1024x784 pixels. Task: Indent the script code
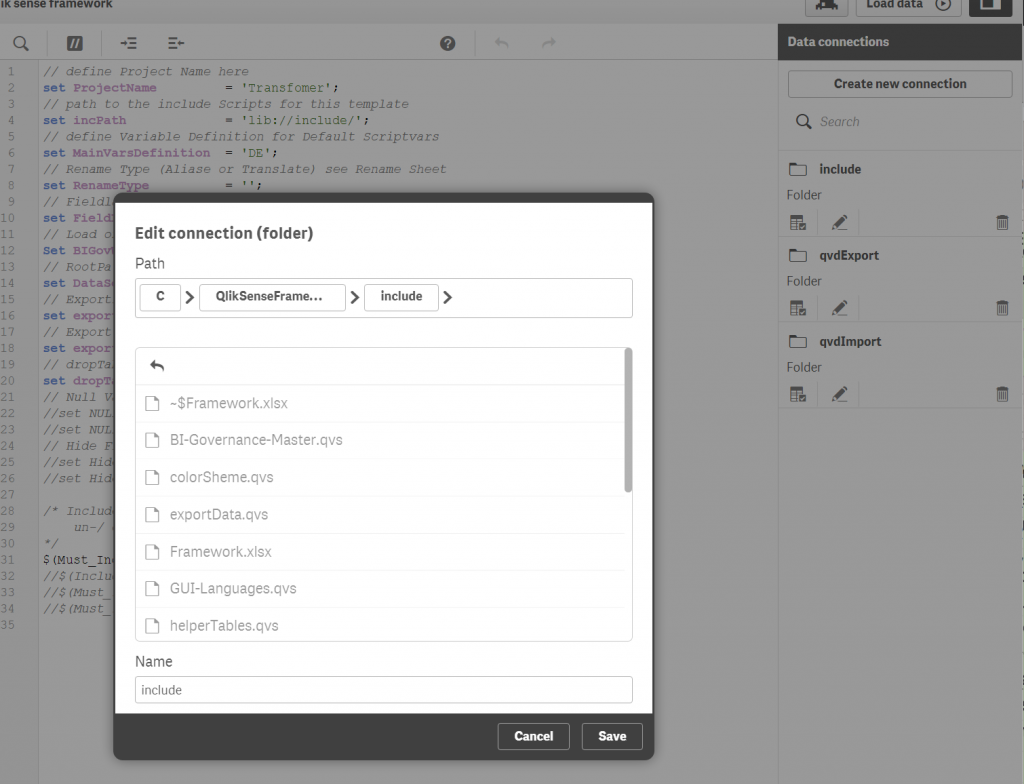pos(126,43)
